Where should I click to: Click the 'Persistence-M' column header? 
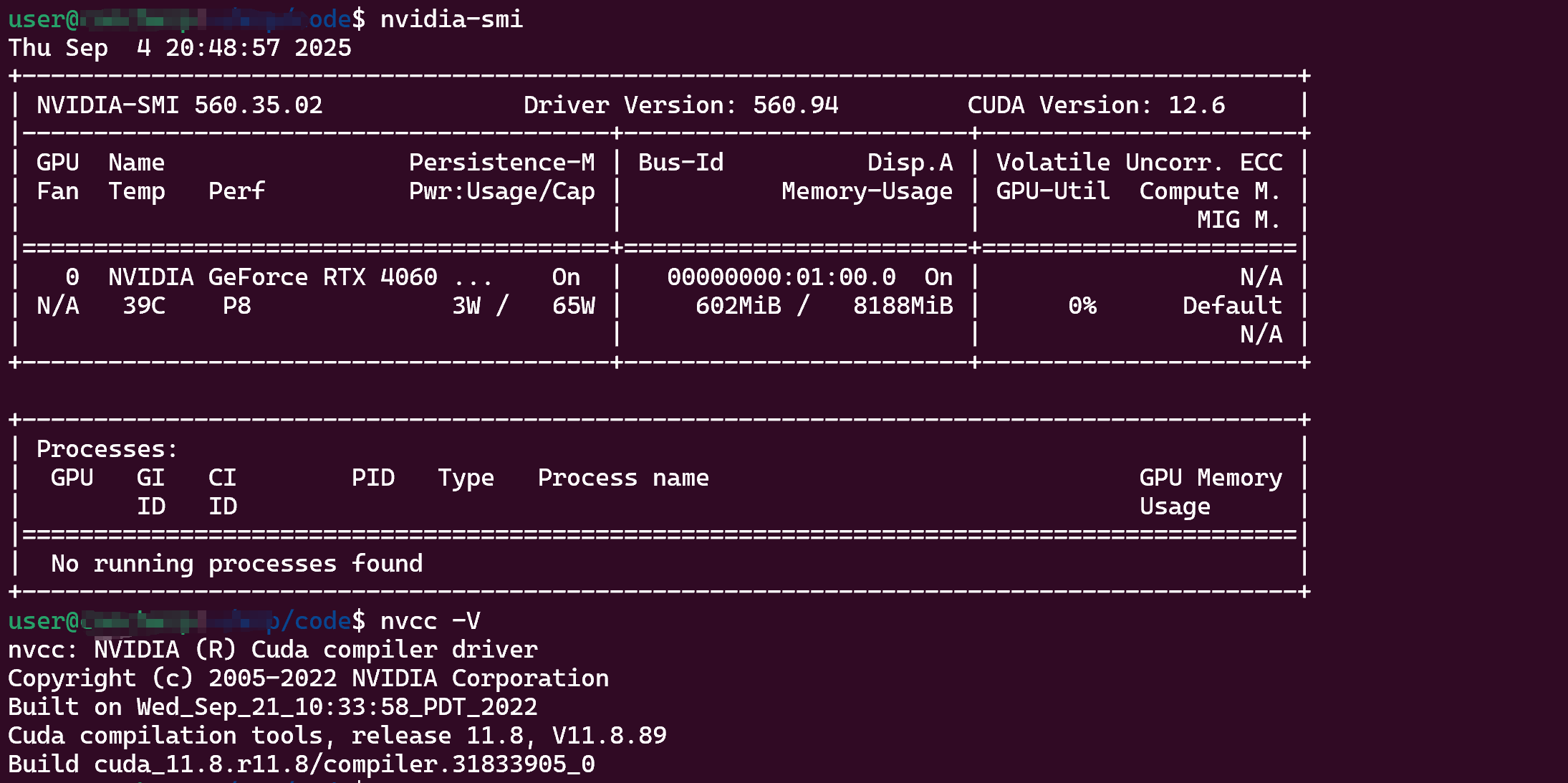502,163
